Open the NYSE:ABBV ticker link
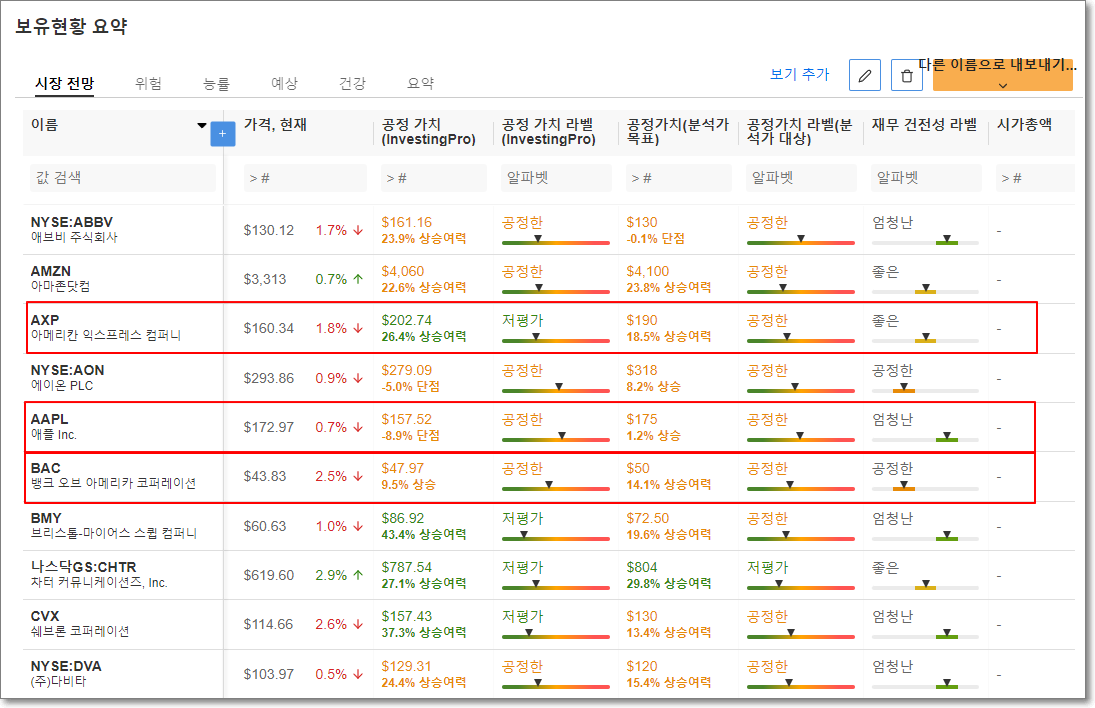1095x708 pixels. coord(71,222)
